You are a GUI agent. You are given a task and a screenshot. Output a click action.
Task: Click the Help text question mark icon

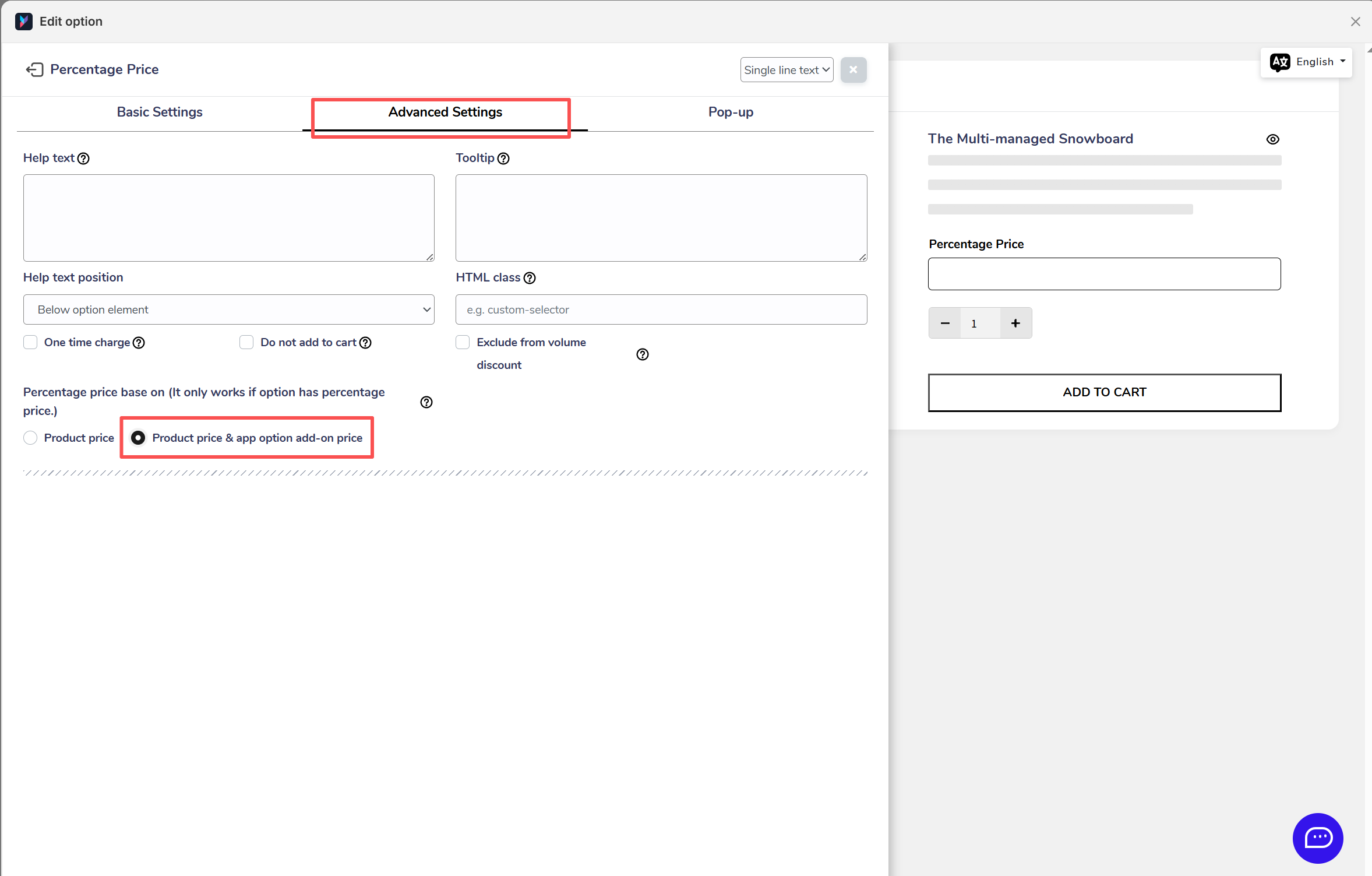(83, 159)
